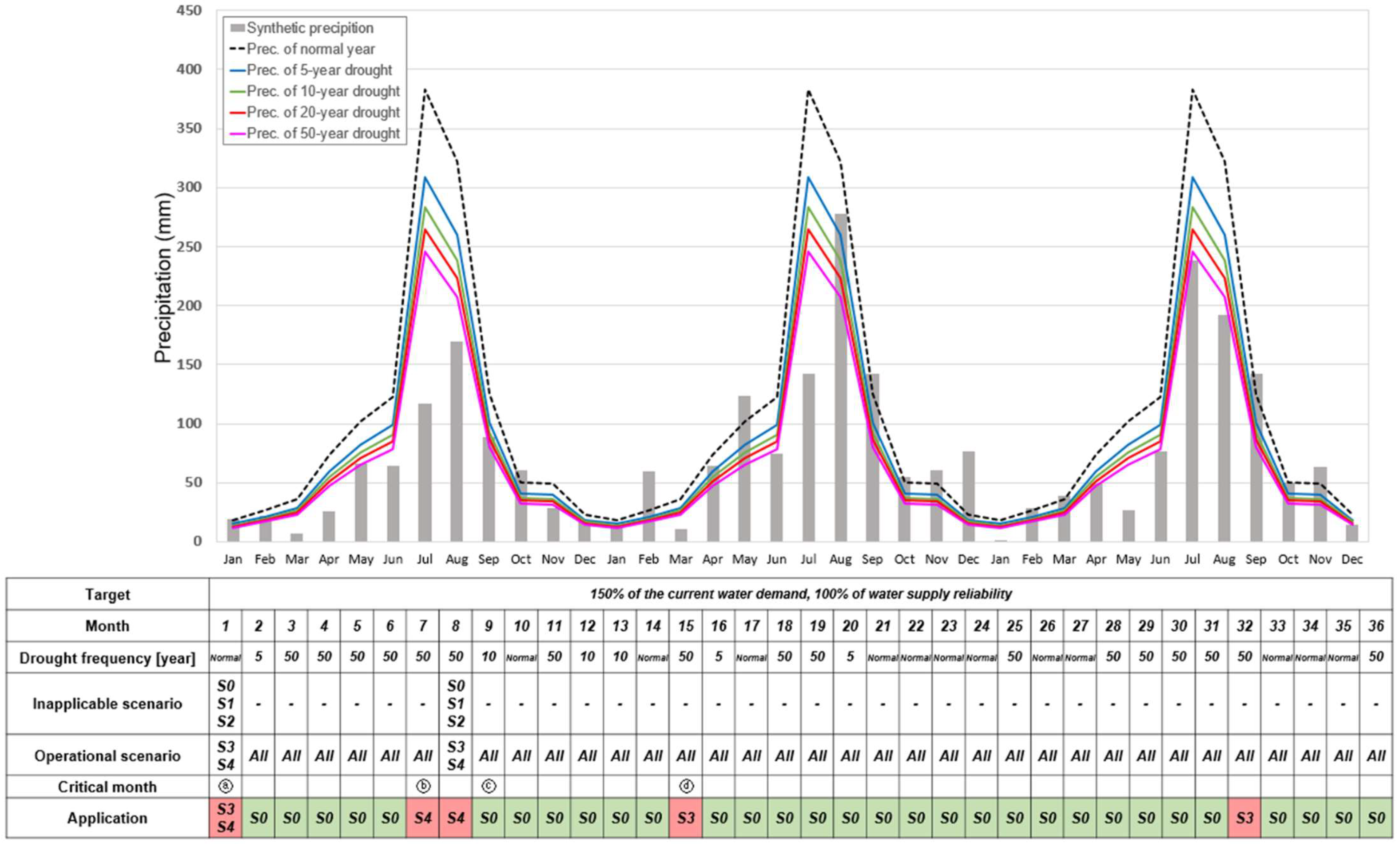1400x844 pixels.
Task: Select the red S3 application cell for month 32
Action: pyautogui.click(x=1244, y=817)
